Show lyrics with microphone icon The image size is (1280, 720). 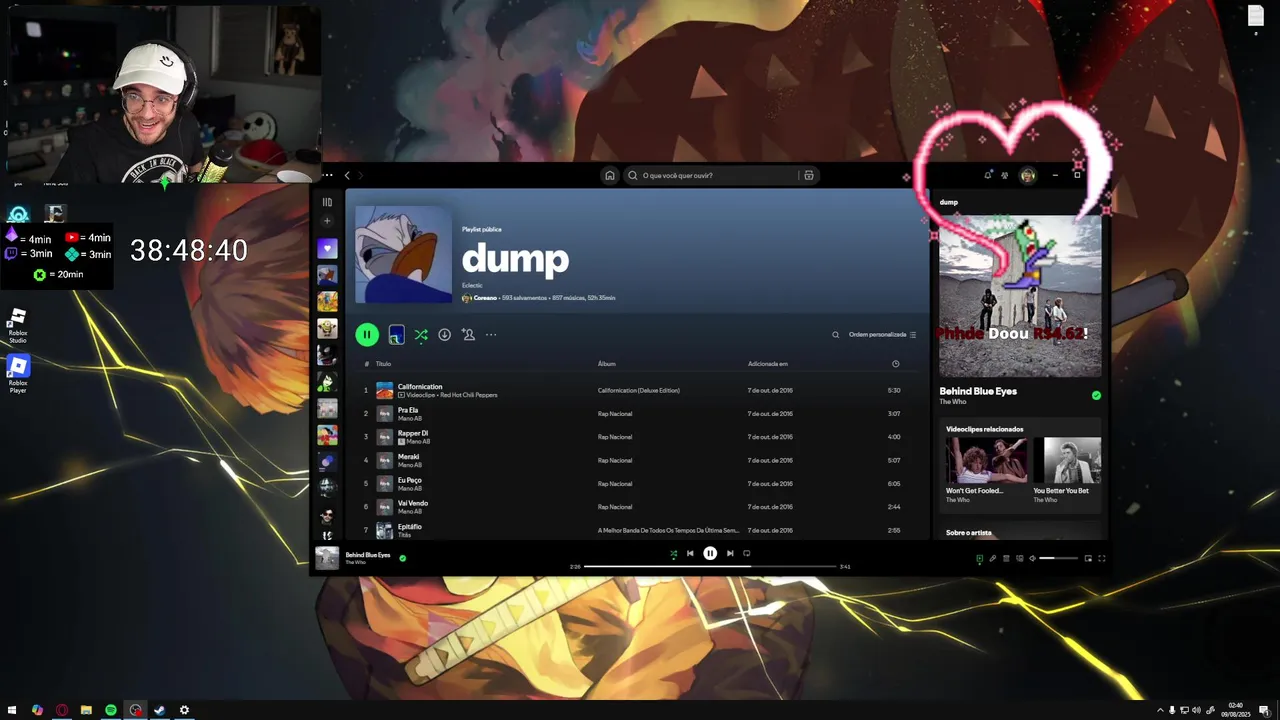coord(993,558)
